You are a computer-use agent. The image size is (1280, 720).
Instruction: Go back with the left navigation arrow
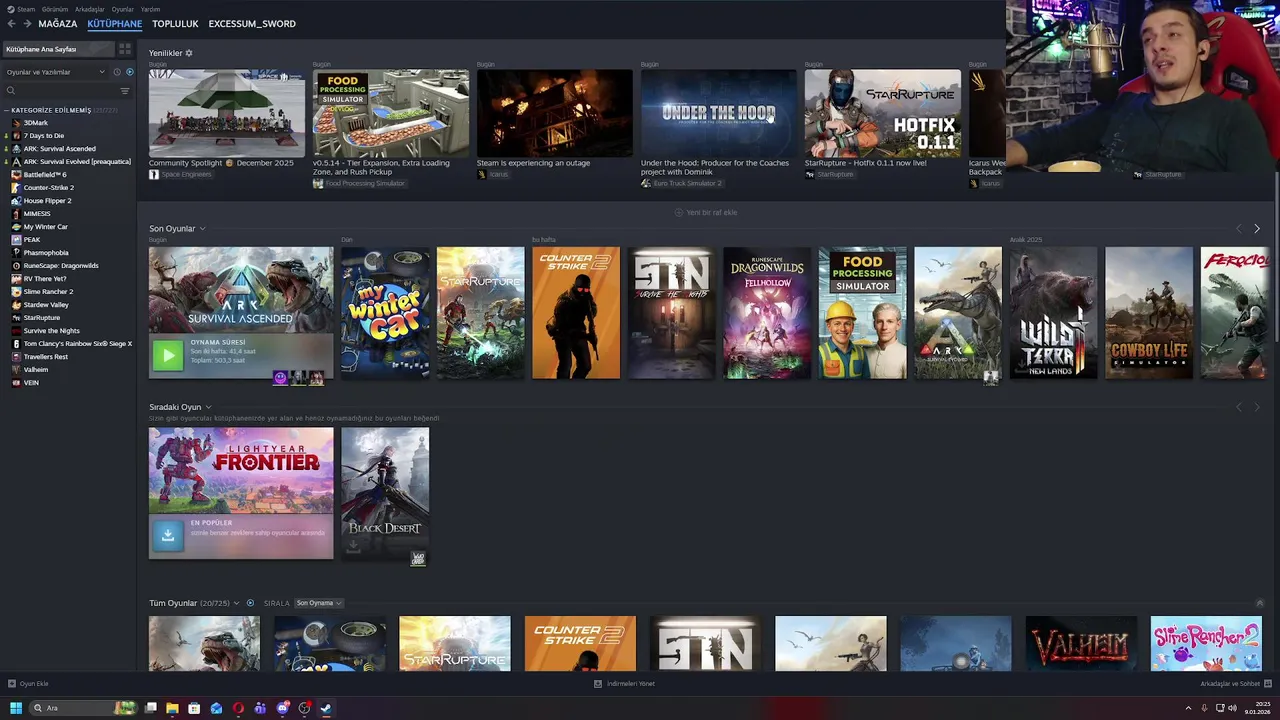(x=12, y=24)
